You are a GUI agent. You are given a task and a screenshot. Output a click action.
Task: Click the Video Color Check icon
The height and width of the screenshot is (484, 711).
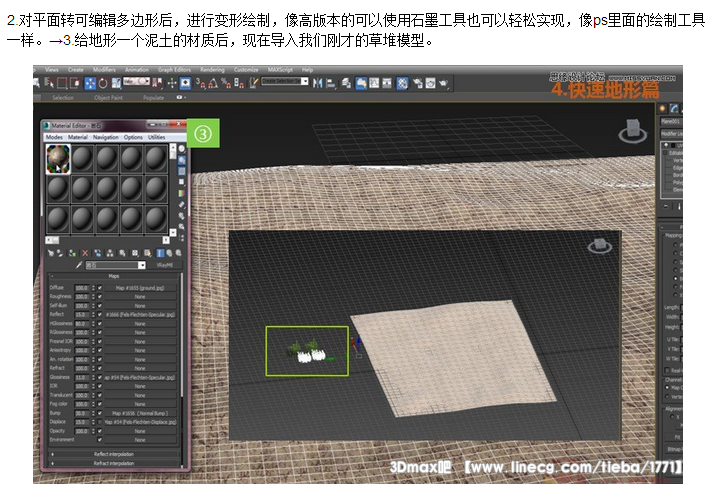181,194
